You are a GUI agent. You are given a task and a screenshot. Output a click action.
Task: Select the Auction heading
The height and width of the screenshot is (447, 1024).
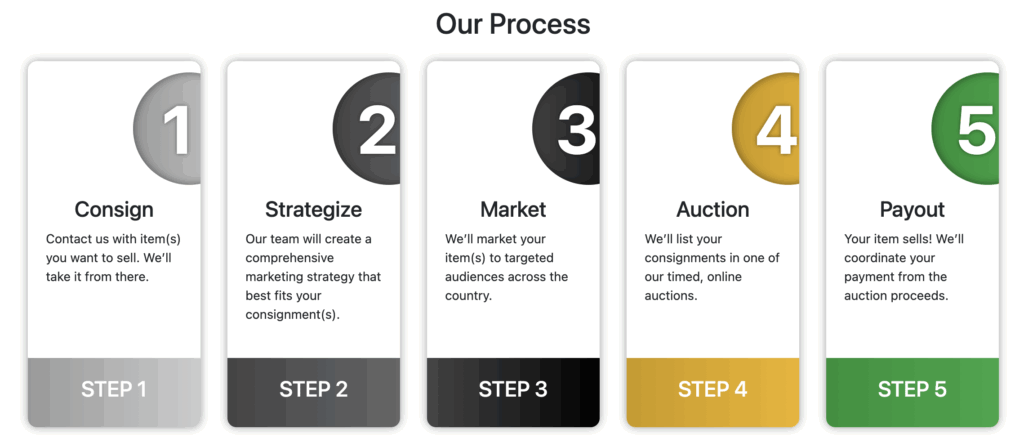(x=712, y=209)
